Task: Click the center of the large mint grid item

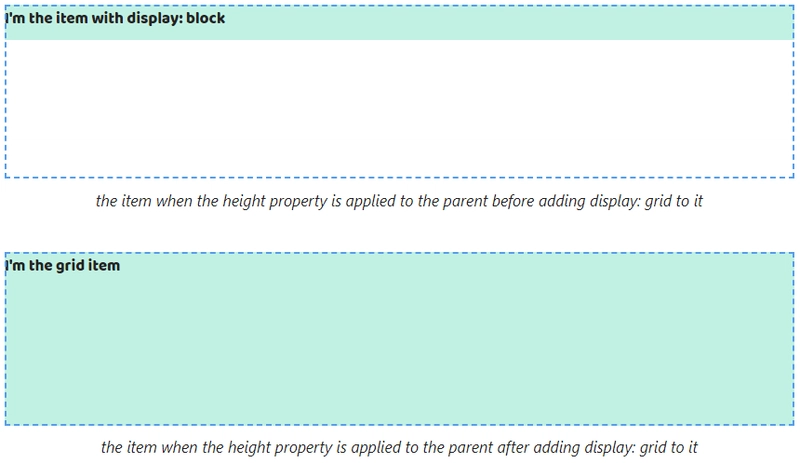Action: point(399,338)
